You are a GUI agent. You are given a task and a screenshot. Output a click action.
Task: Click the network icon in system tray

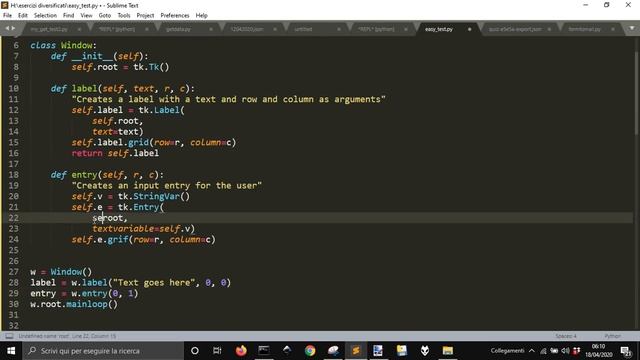[543, 351]
